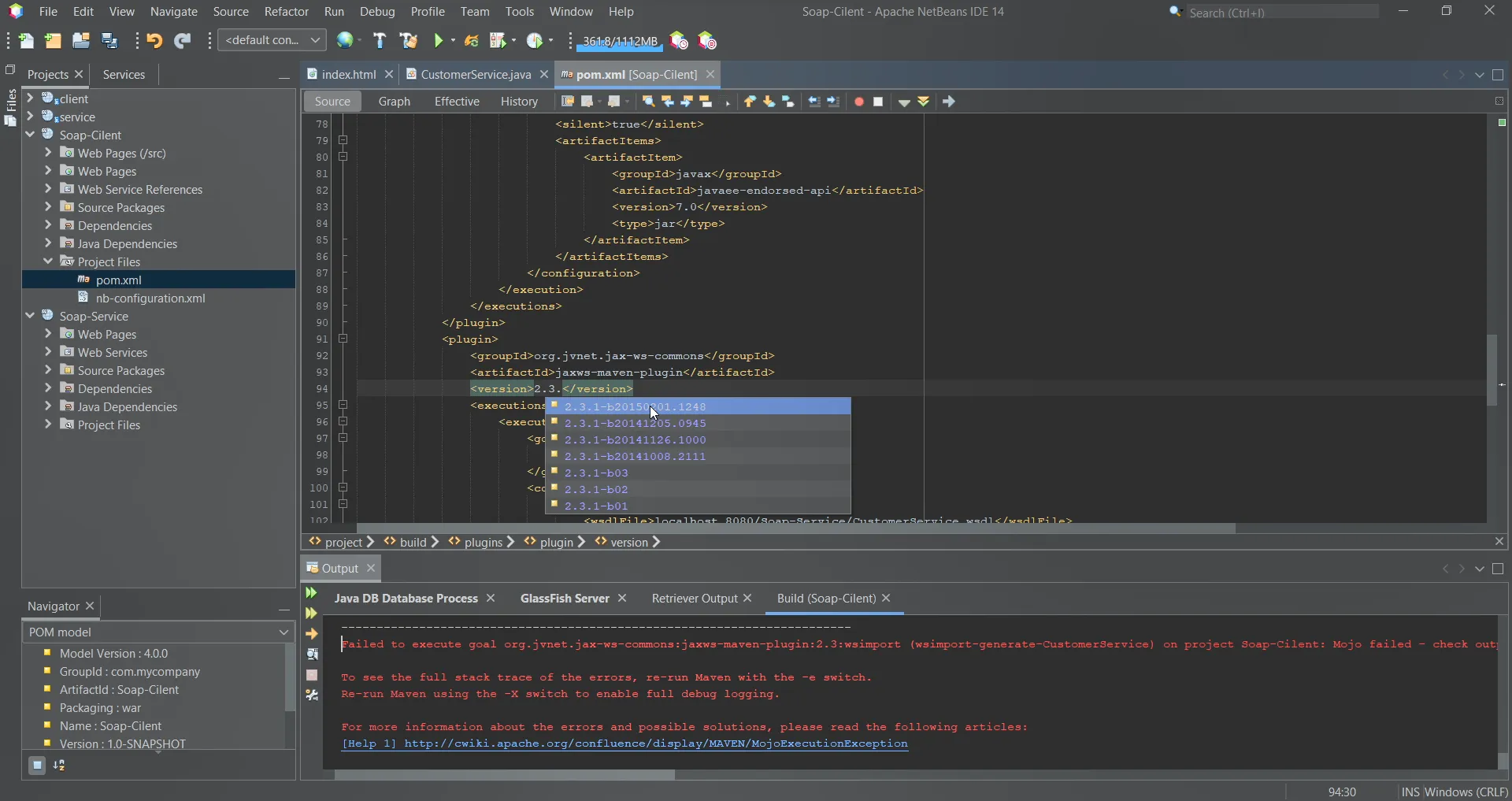Viewport: 1512px width, 801px height.
Task: Click the Clean and Build icon
Action: click(409, 41)
